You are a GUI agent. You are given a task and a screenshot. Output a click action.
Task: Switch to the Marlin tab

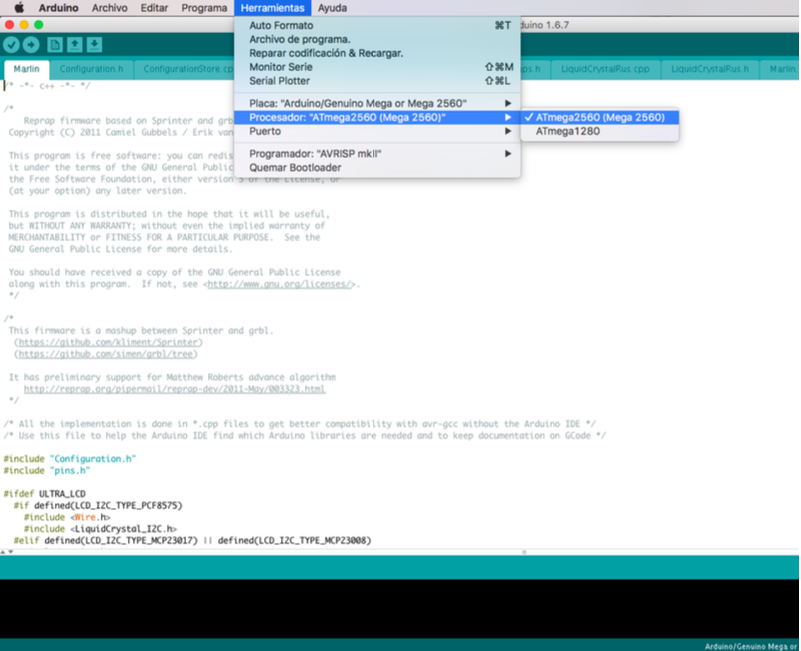click(x=27, y=69)
